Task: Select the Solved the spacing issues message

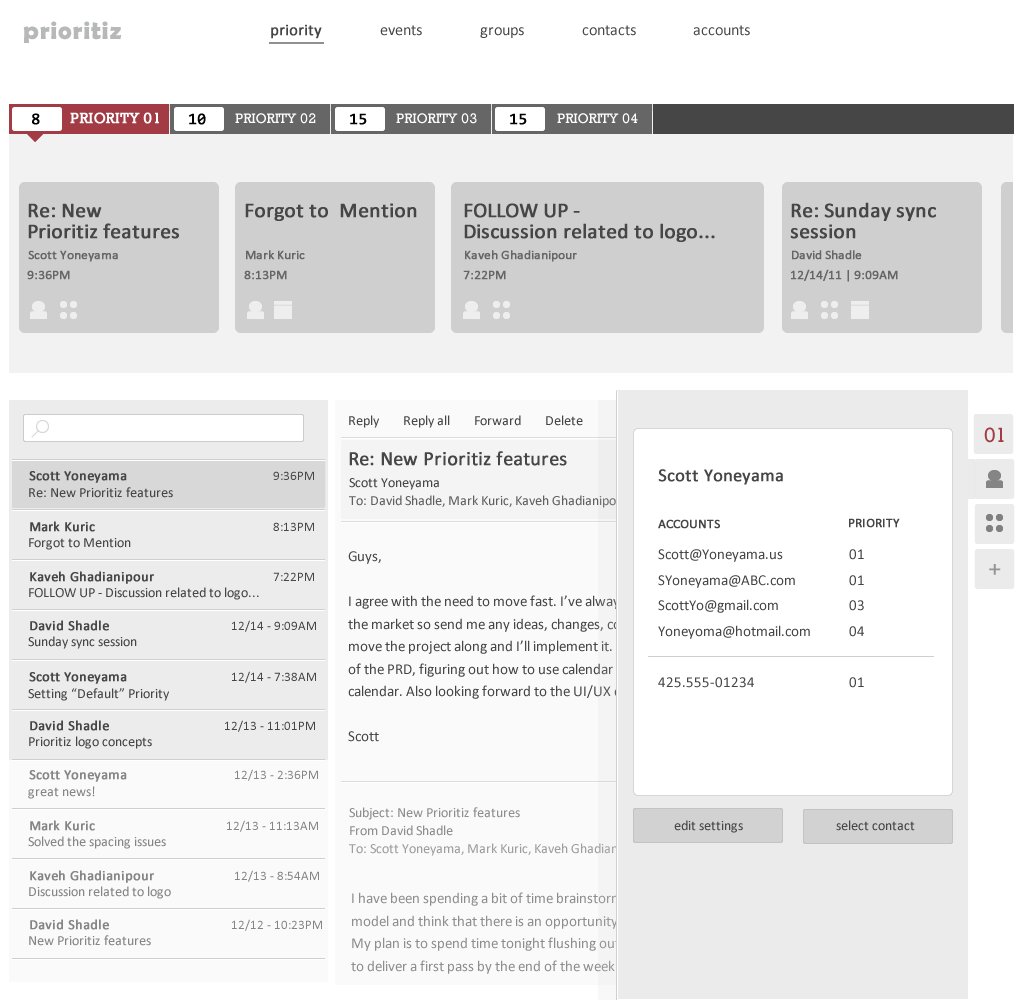Action: (x=168, y=833)
